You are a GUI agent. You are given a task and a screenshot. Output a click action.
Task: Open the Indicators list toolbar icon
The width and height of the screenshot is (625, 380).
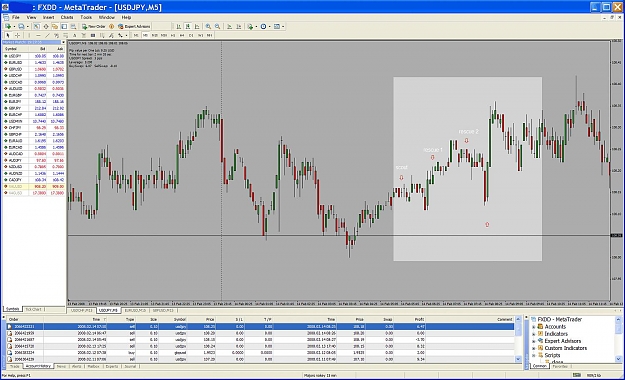pyautogui.click(x=250, y=26)
